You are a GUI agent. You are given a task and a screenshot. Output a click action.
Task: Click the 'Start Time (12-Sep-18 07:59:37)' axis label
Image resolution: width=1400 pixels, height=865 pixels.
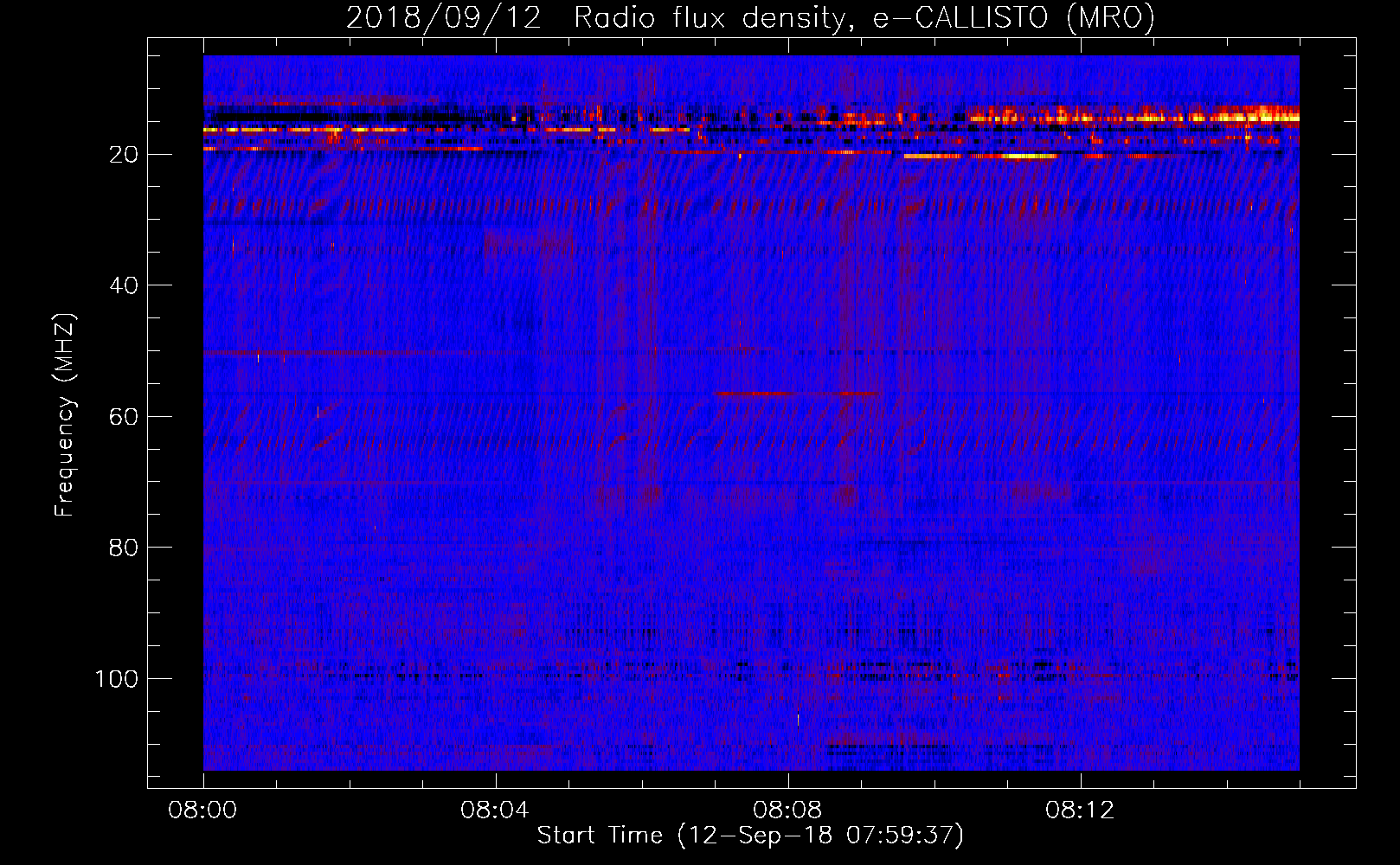point(750,835)
